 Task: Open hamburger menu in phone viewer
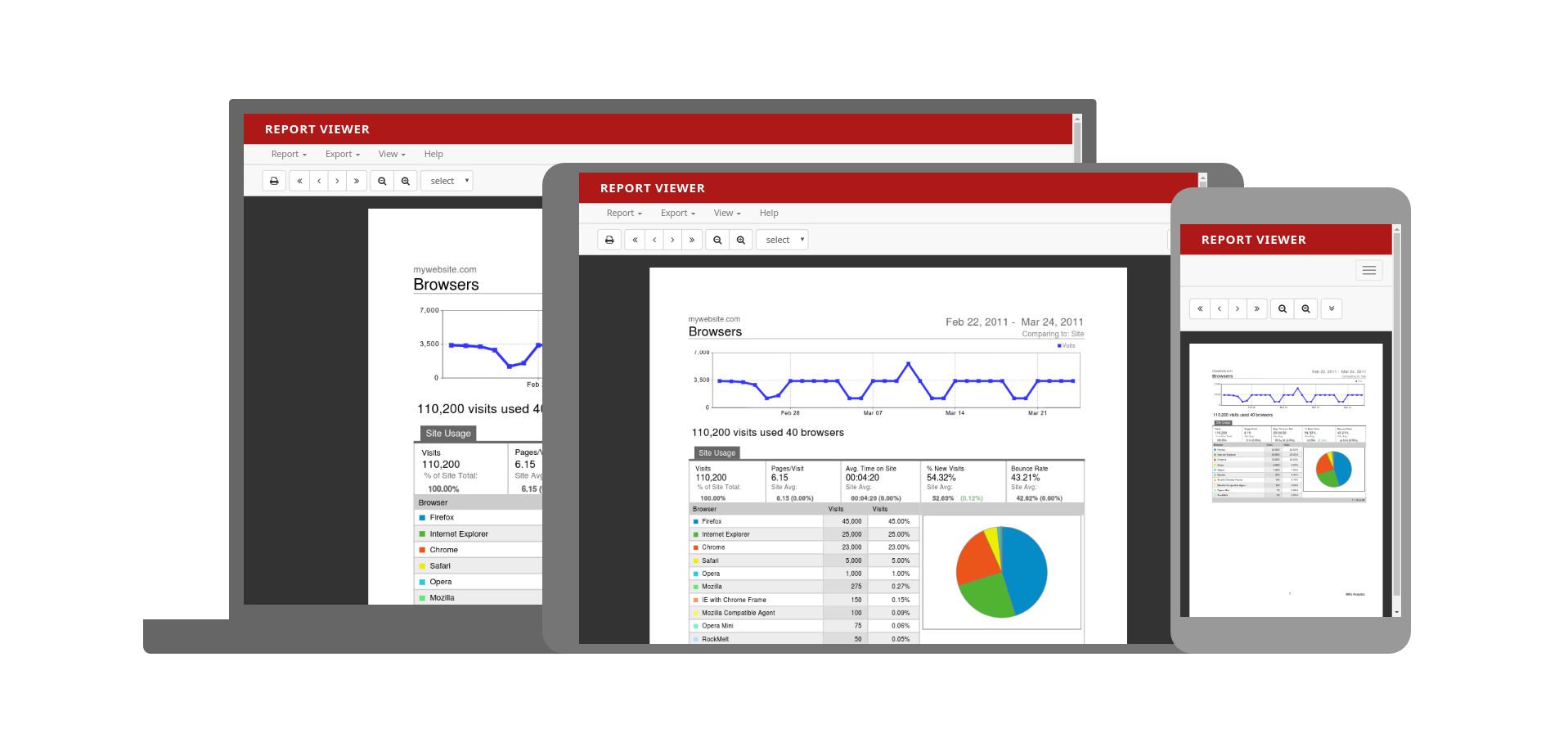pyautogui.click(x=1369, y=270)
